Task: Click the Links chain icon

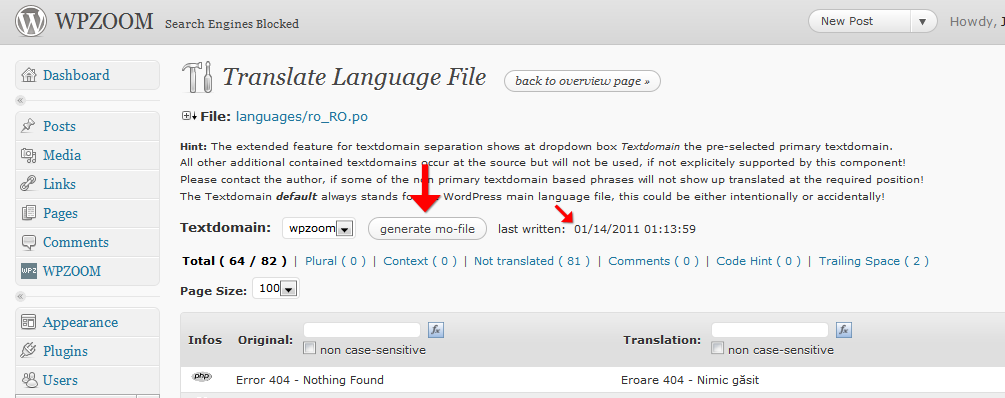Action: pyautogui.click(x=28, y=184)
